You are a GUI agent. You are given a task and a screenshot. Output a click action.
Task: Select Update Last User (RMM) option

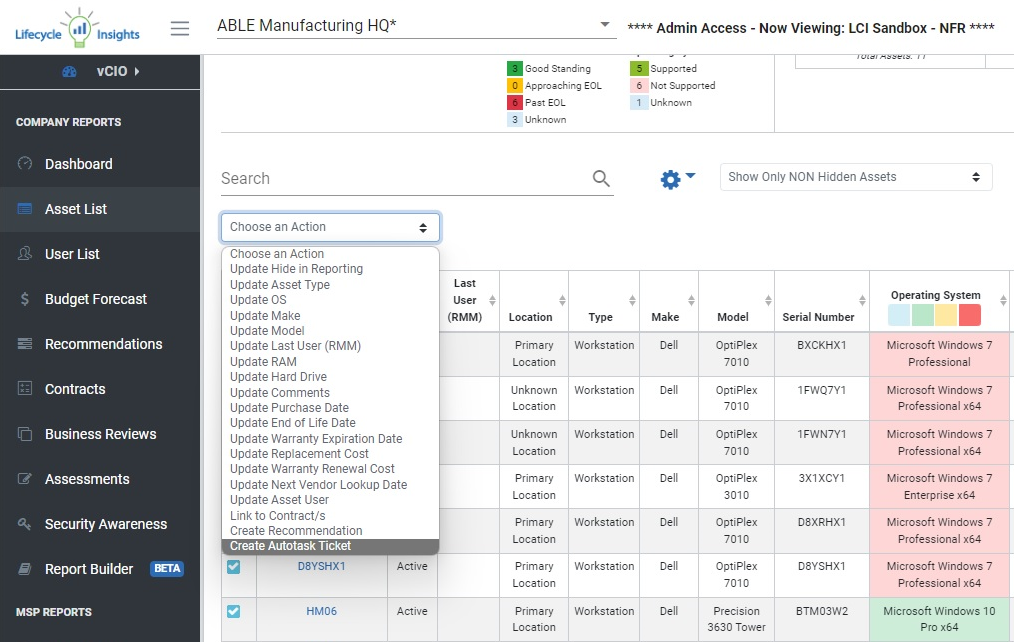click(x=330, y=346)
